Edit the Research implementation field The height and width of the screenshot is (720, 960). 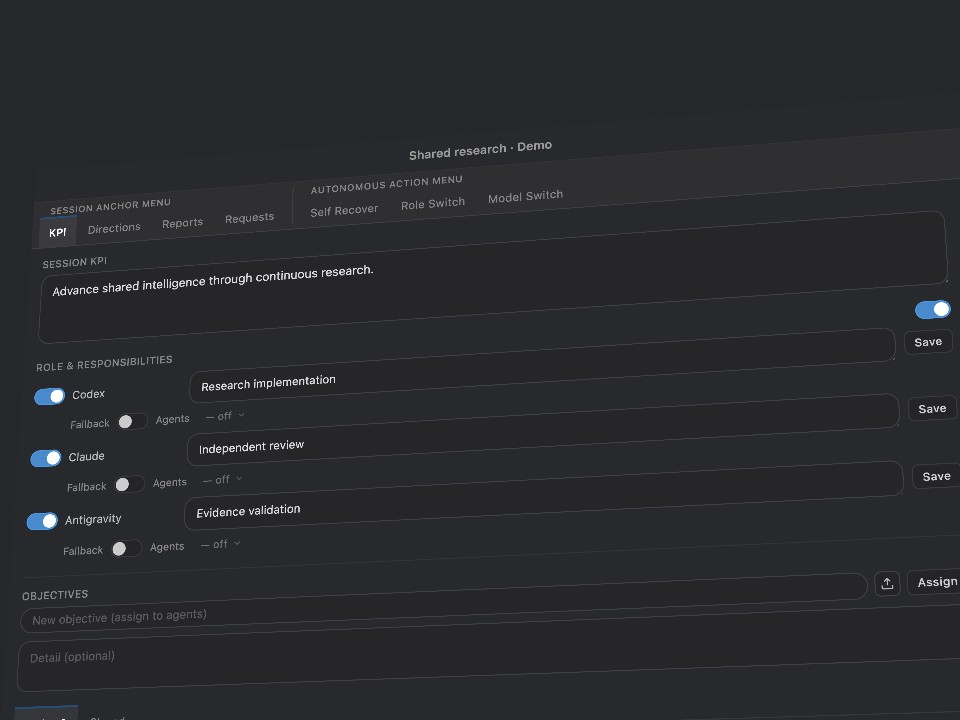pyautogui.click(x=543, y=366)
